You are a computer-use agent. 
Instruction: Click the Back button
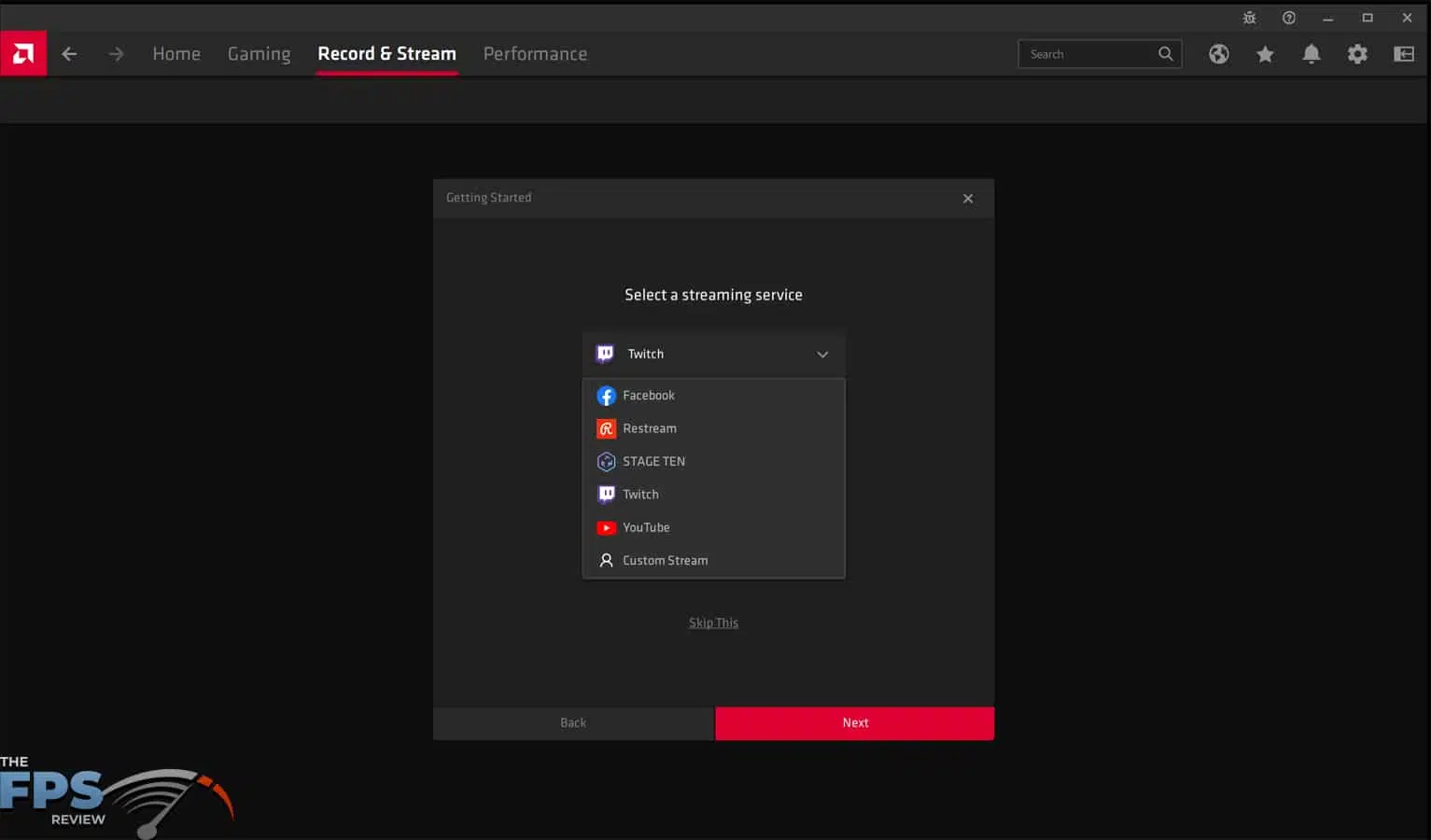(x=573, y=723)
